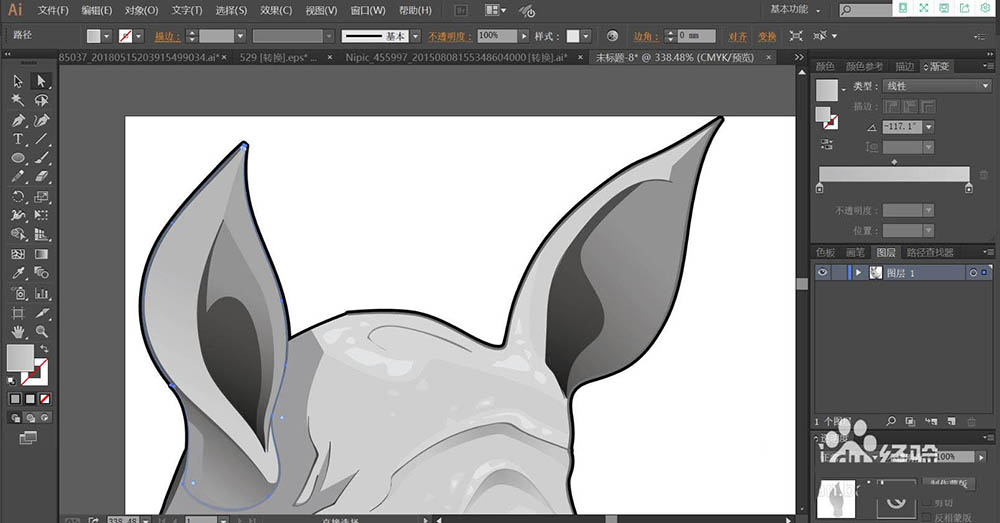Select the Type tool
Image resolution: width=1000 pixels, height=523 pixels.
coord(18,139)
